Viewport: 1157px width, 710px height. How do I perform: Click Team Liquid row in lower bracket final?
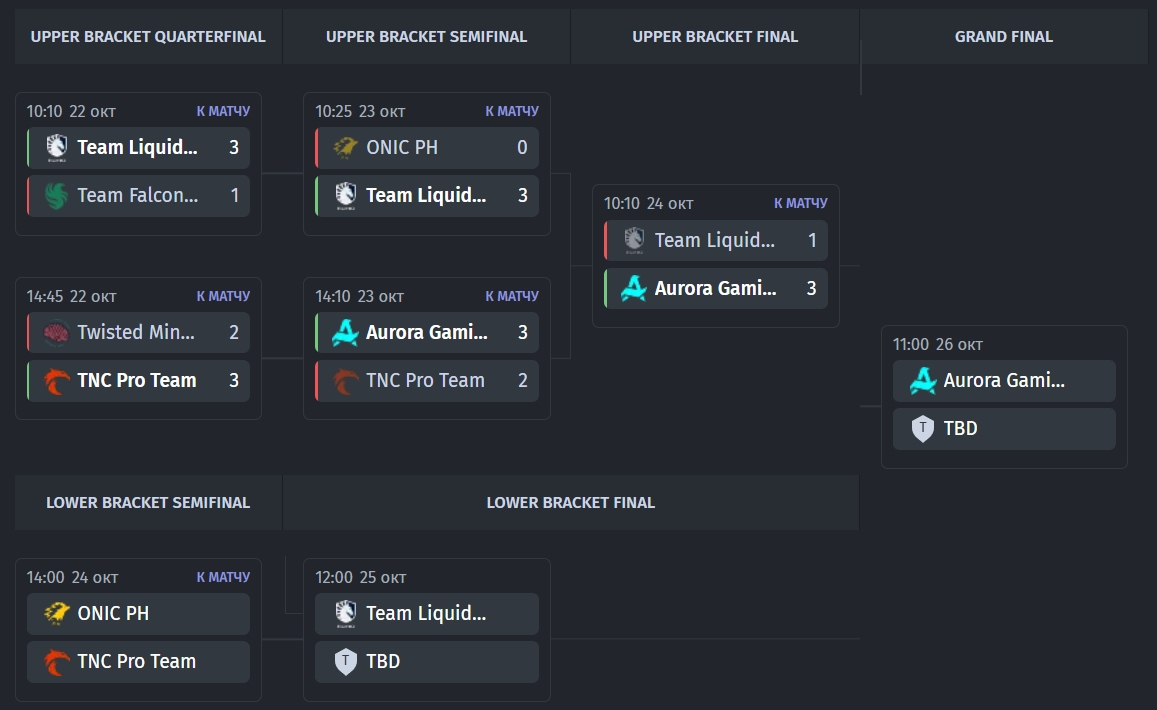tap(427, 613)
